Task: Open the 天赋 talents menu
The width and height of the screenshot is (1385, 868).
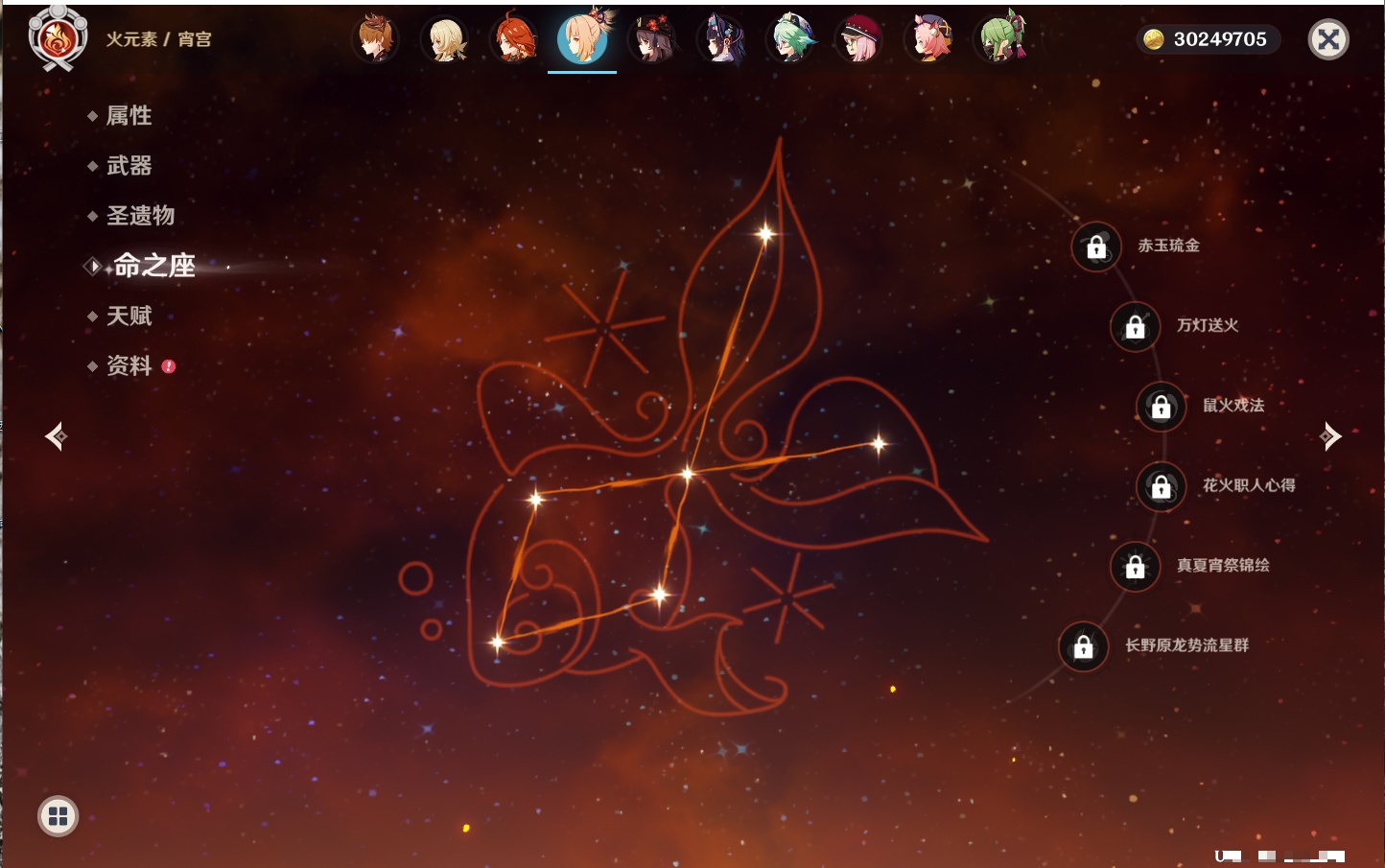Action: tap(129, 316)
